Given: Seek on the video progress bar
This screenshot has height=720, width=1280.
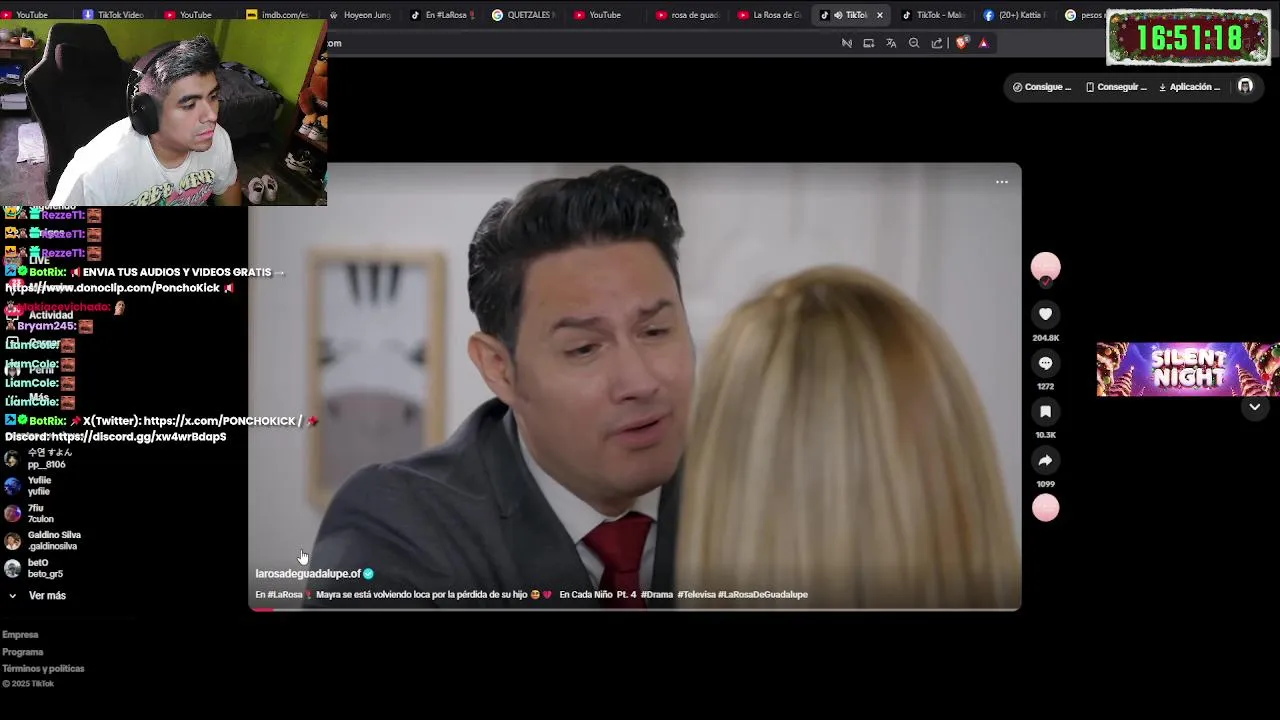Looking at the screenshot, I should click(635, 609).
